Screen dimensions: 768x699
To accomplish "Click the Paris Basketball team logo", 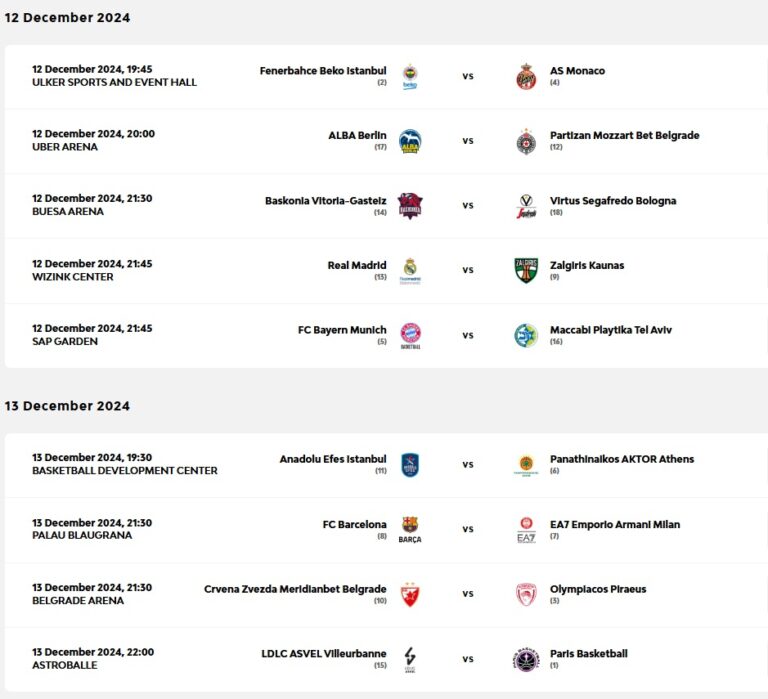I will pyautogui.click(x=526, y=659).
